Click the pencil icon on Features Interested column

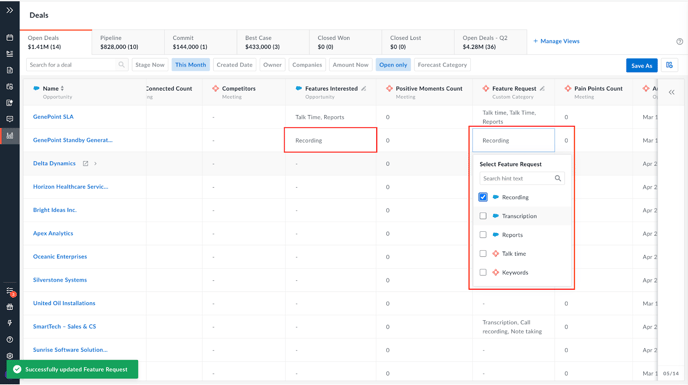point(364,88)
